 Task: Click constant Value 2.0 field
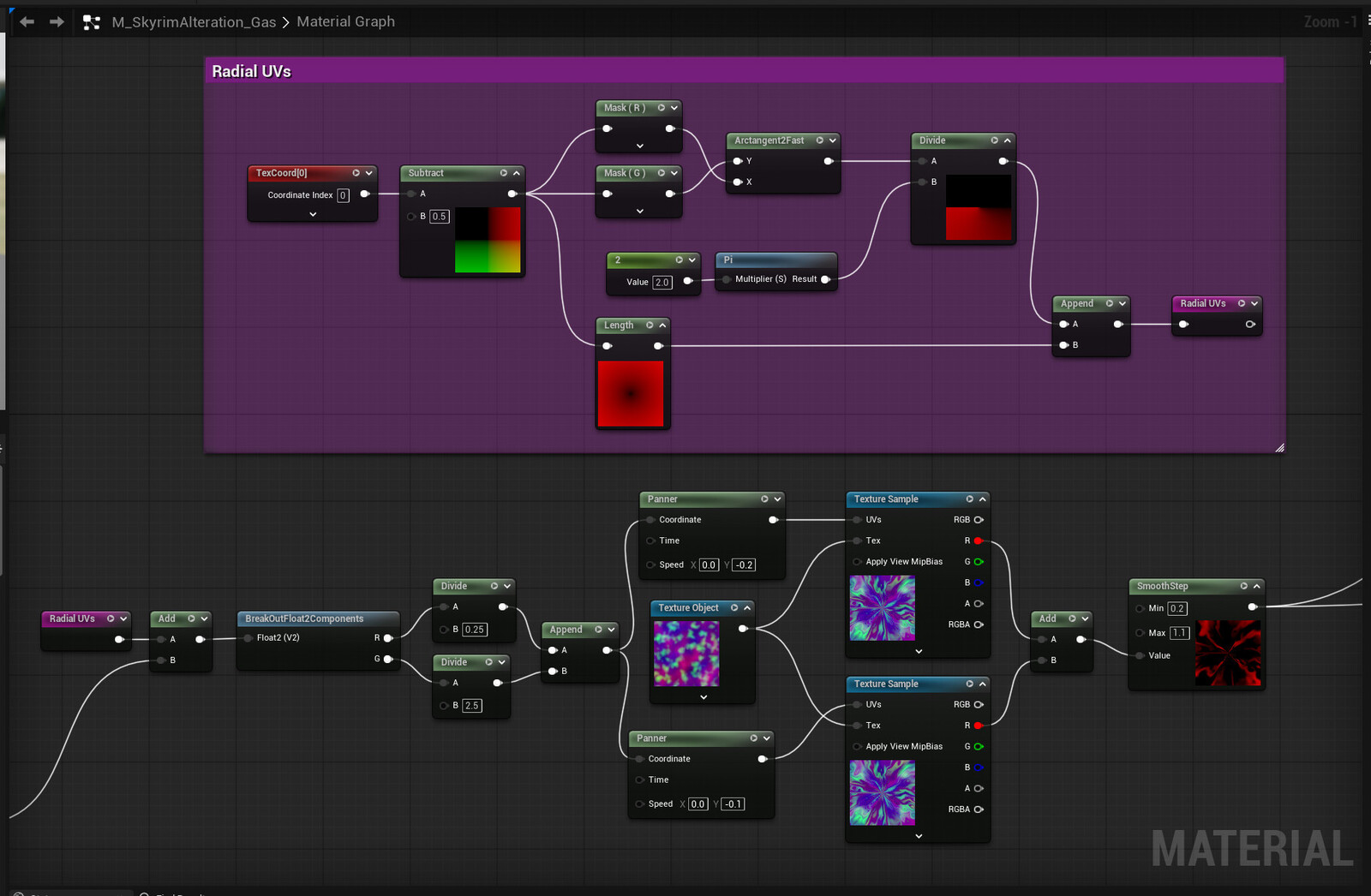[x=662, y=283]
